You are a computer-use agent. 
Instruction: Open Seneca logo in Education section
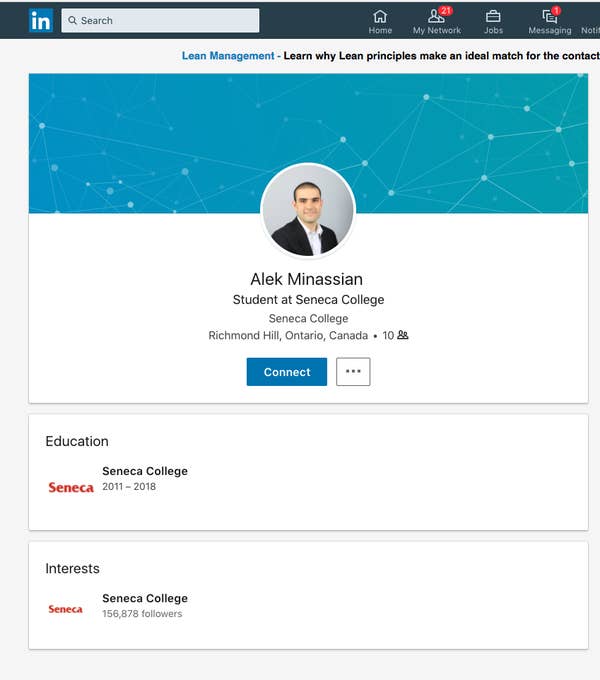coord(71,487)
